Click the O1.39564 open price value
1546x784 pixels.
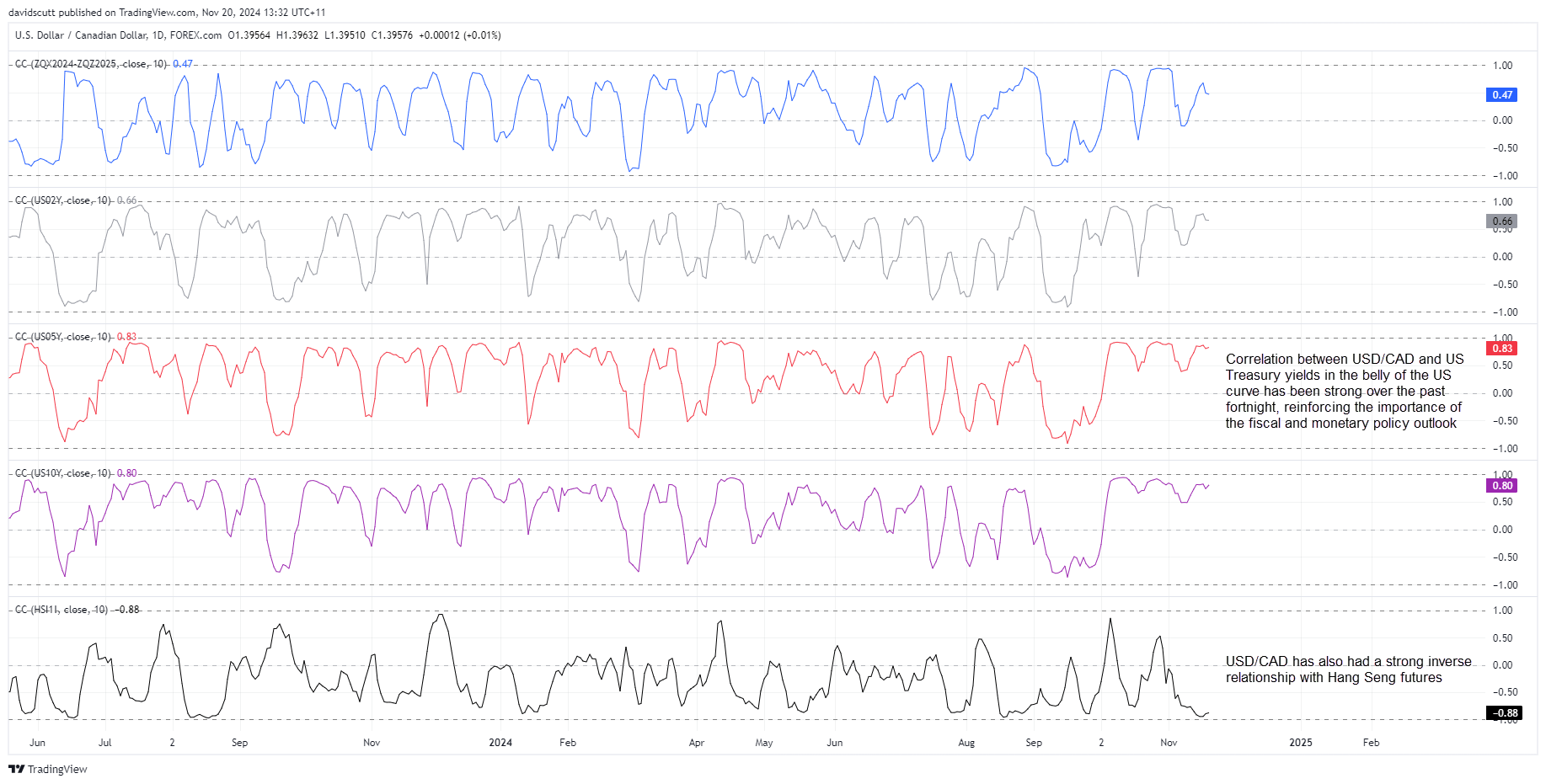(x=249, y=35)
